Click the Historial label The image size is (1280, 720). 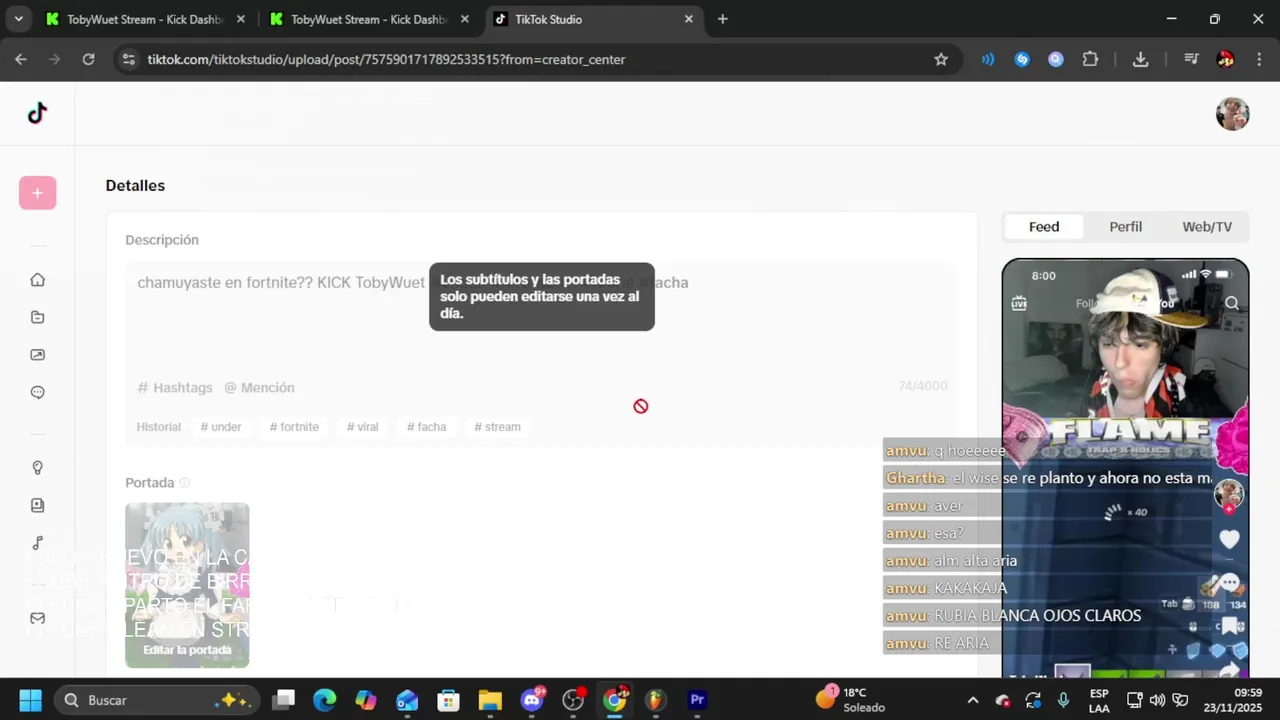click(x=158, y=427)
